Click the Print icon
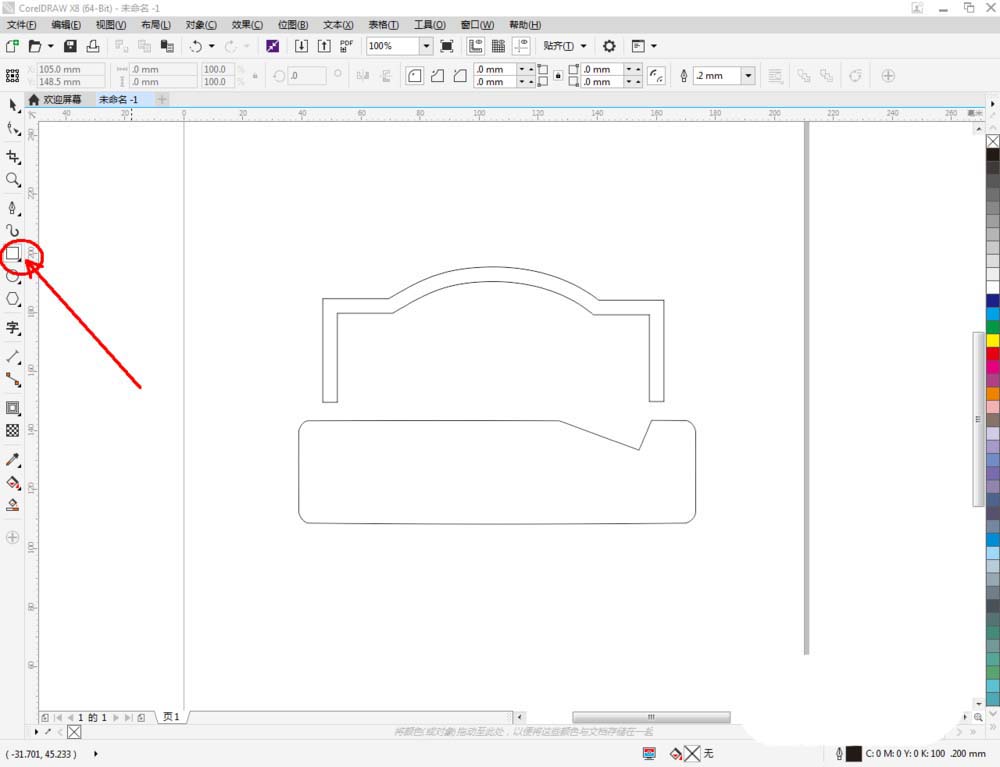The image size is (1000, 767). click(x=93, y=46)
